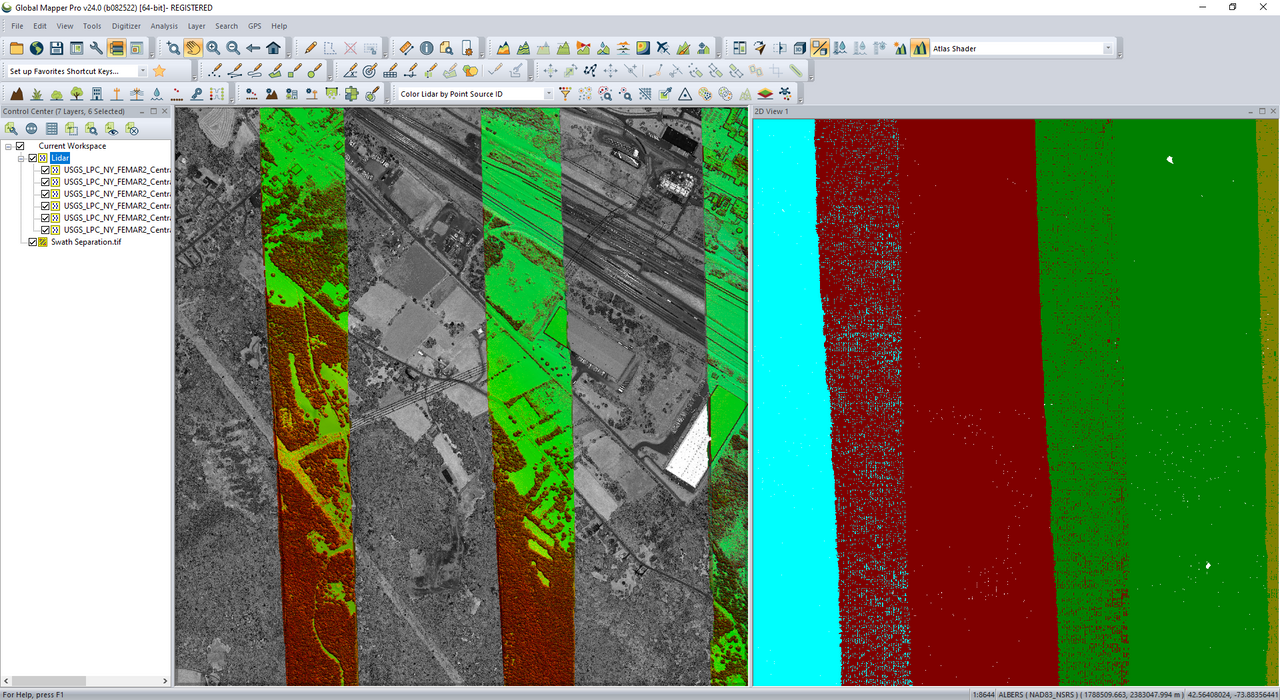Open the Atlas Shader dropdown

tap(1108, 48)
